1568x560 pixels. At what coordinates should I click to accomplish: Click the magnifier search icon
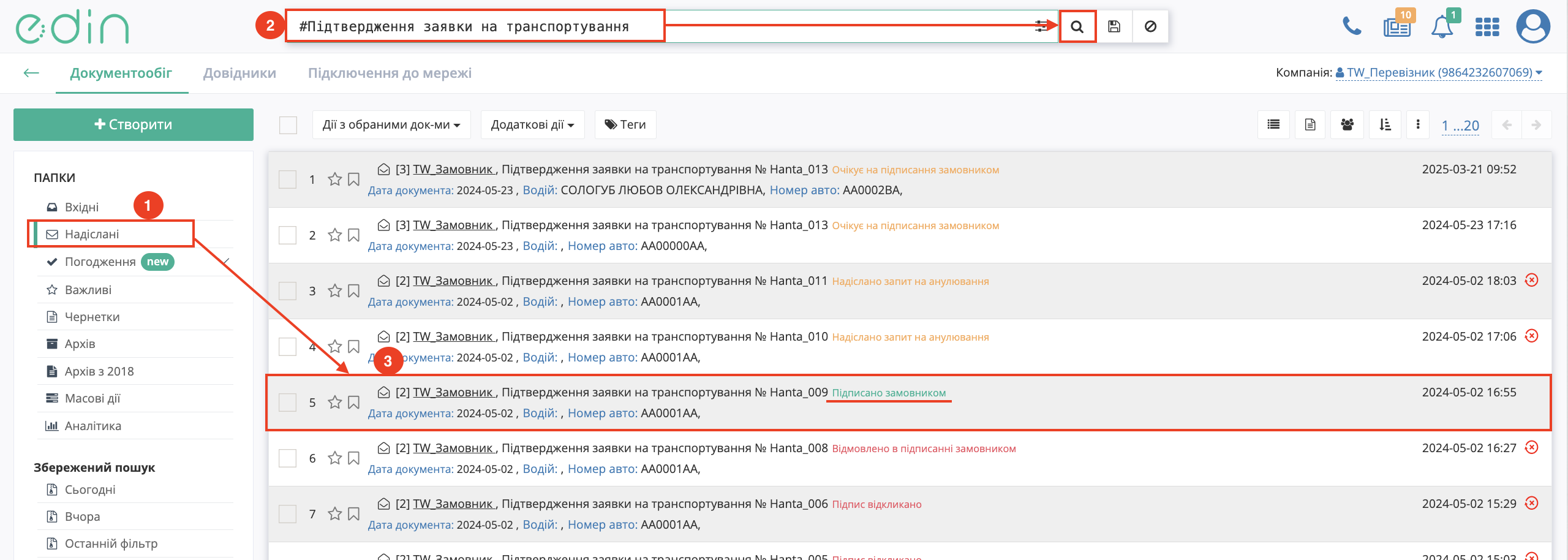(x=1077, y=27)
